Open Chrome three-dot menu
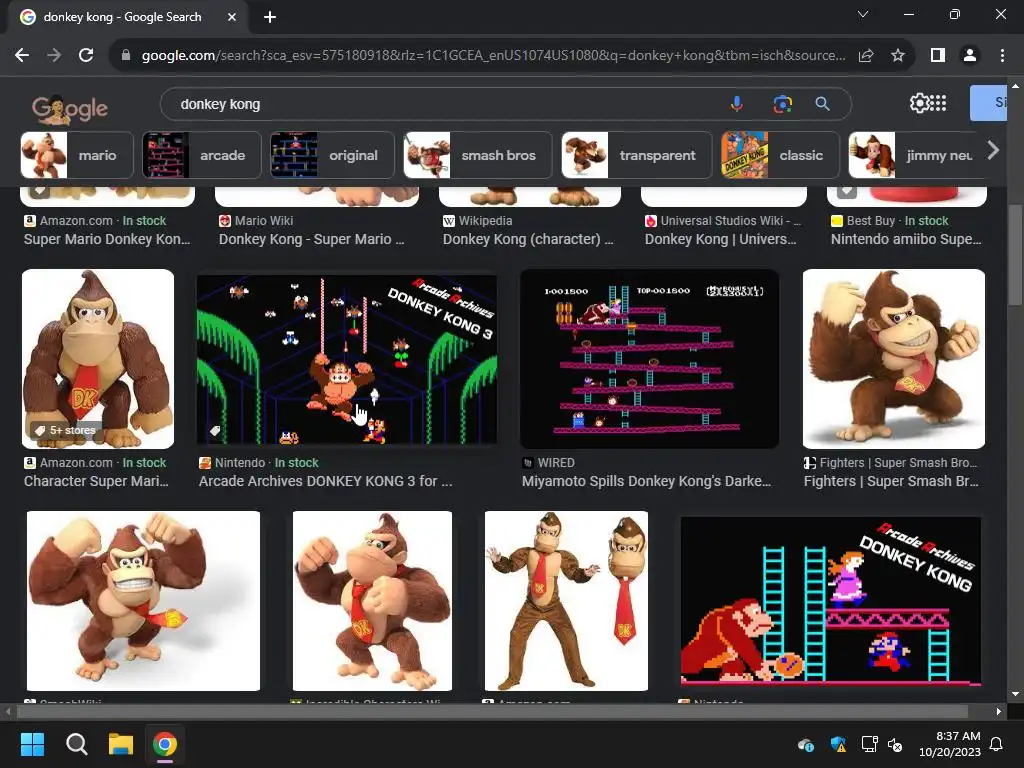 [1002, 56]
